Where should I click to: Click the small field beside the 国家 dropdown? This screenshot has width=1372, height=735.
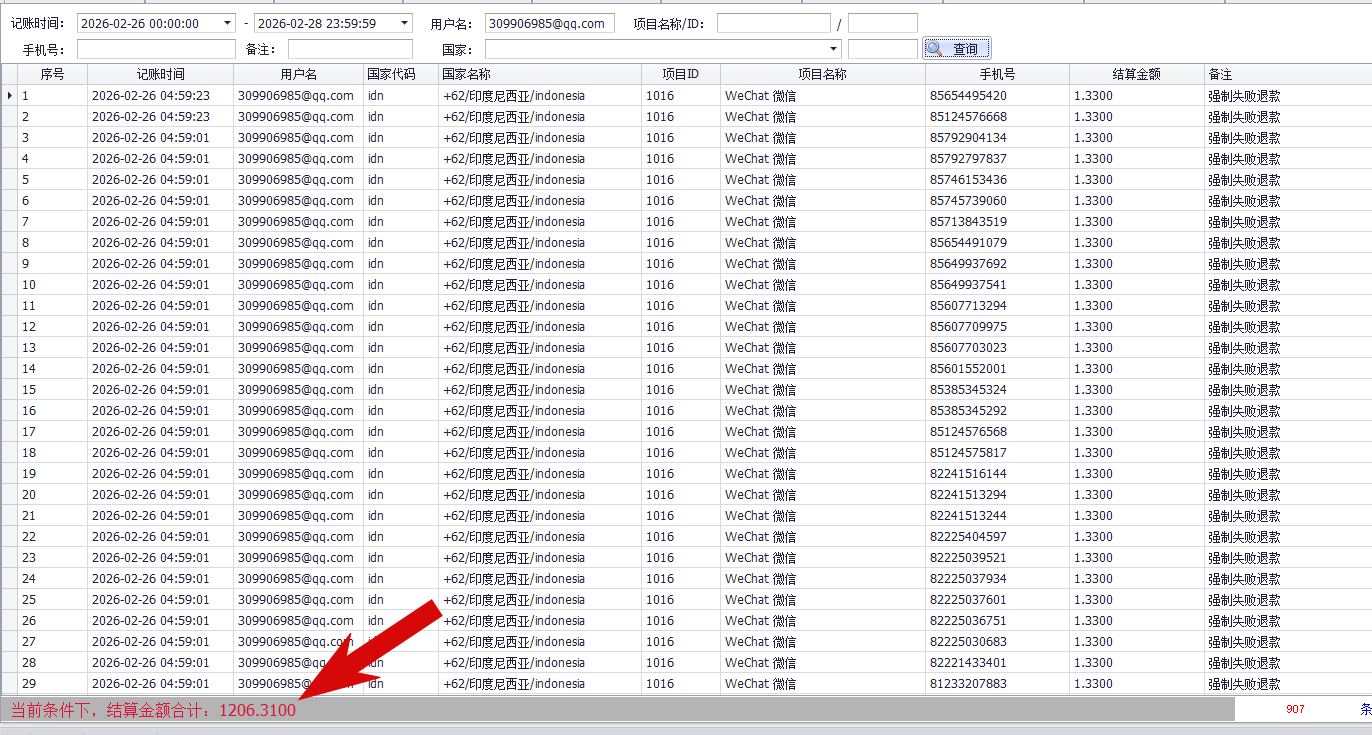tap(882, 48)
